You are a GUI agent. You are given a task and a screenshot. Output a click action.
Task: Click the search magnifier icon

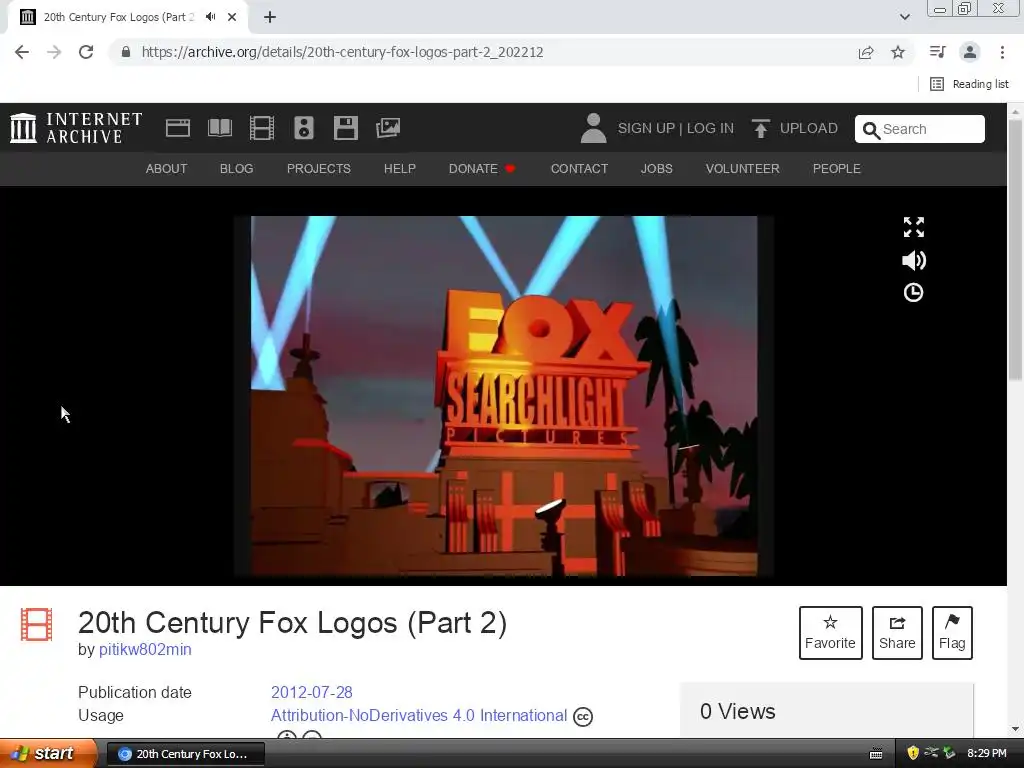pyautogui.click(x=871, y=130)
